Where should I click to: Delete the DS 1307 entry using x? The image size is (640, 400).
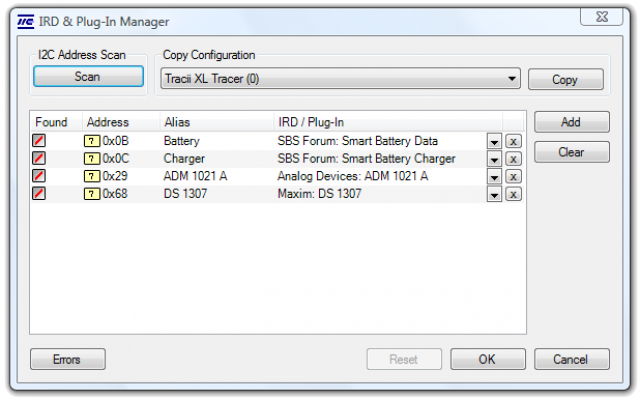(x=513, y=194)
